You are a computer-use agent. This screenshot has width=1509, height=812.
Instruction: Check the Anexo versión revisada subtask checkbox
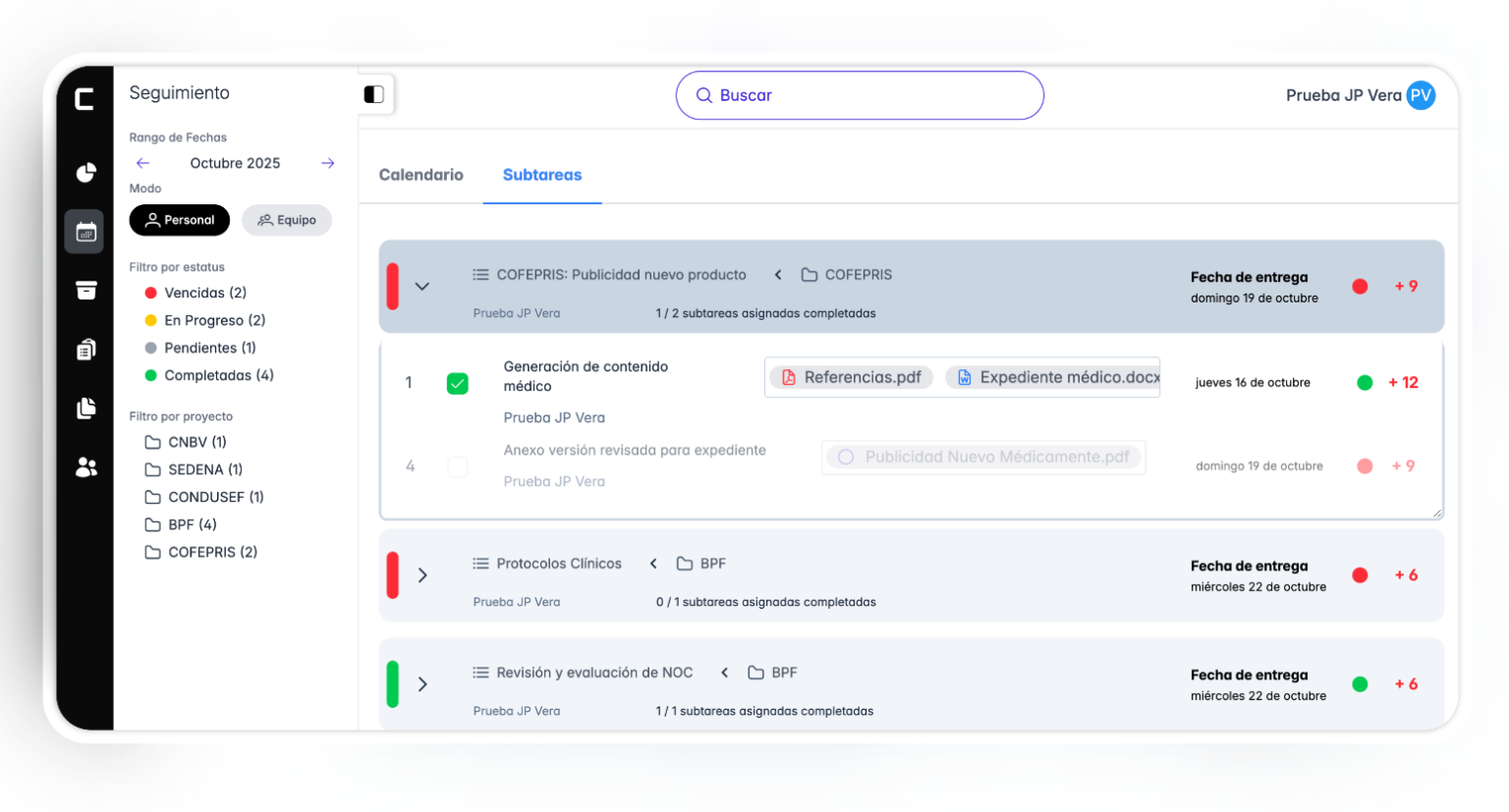458,466
